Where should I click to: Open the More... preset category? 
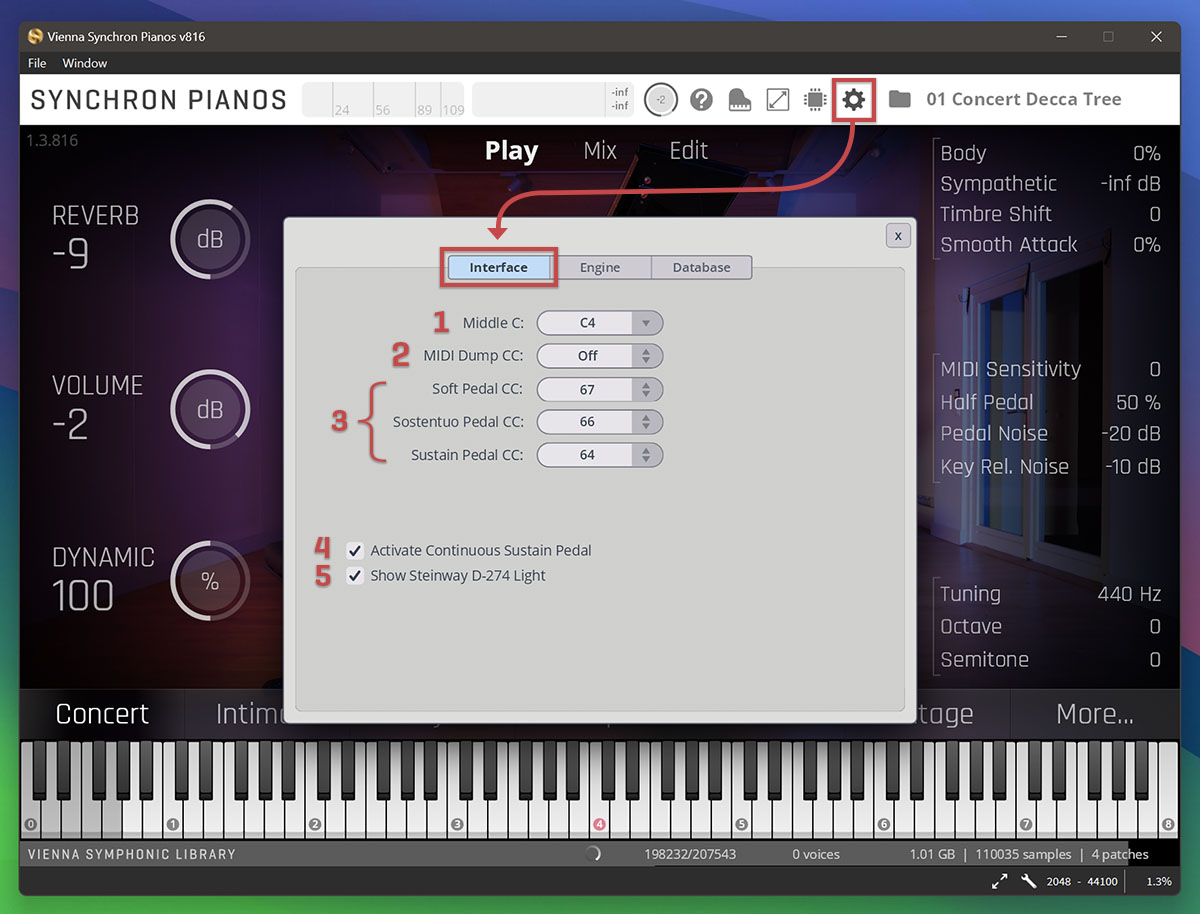(x=1095, y=714)
